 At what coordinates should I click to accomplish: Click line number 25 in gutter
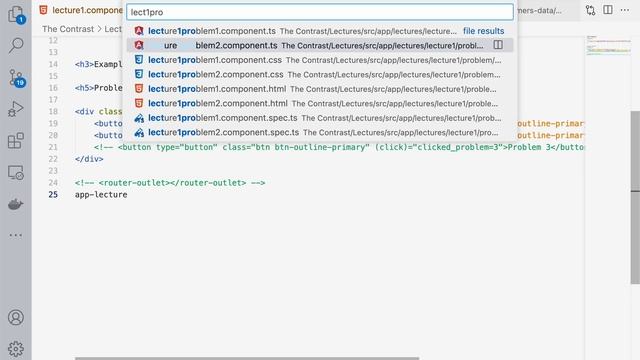[53, 195]
